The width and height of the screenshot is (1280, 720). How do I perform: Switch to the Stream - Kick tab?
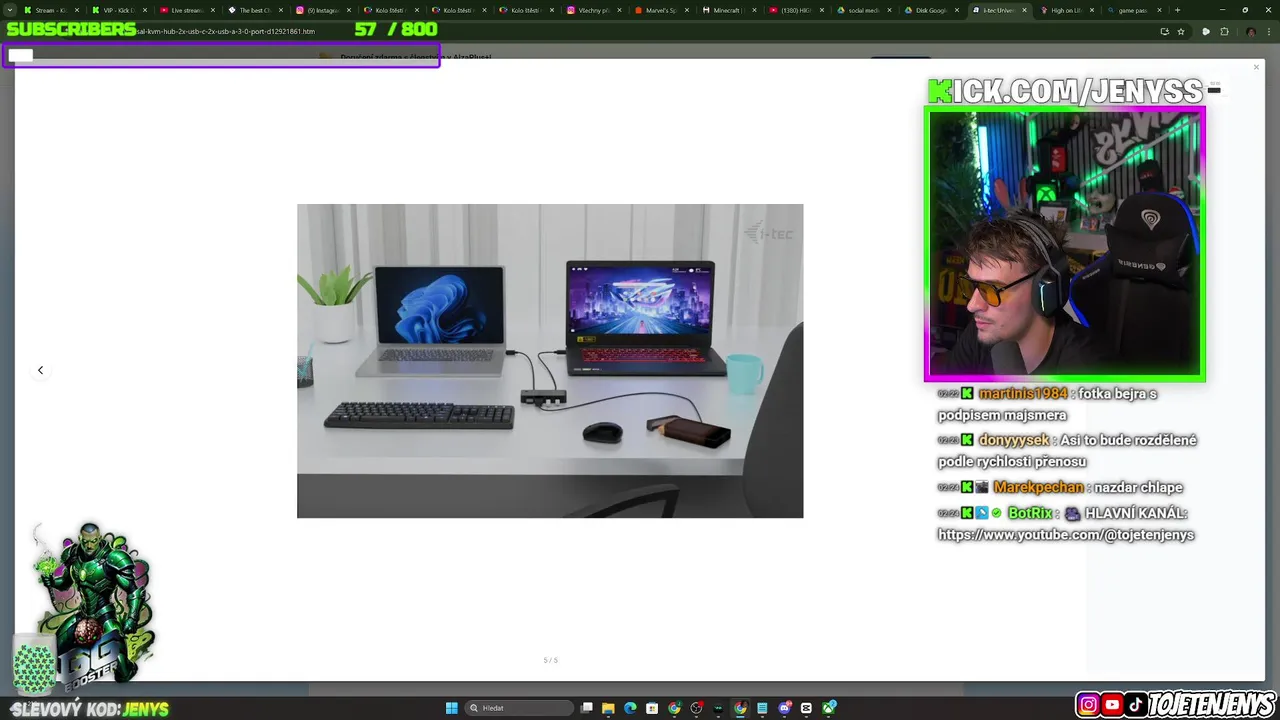pos(50,10)
